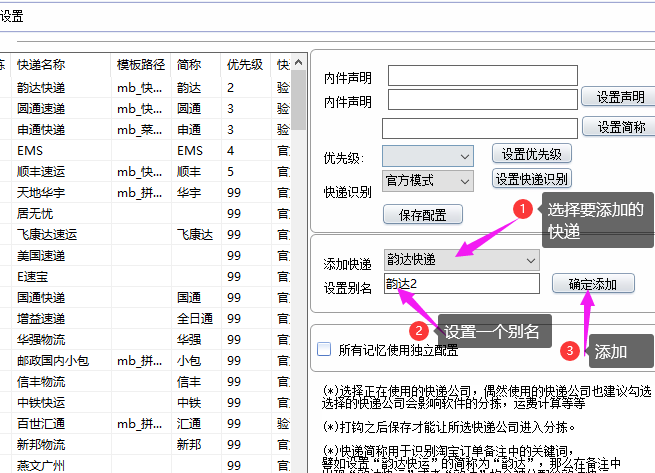Image resolution: width=655 pixels, height=473 pixels.
Task: Click the 华宇 abbreviation cell
Action: coord(189,193)
